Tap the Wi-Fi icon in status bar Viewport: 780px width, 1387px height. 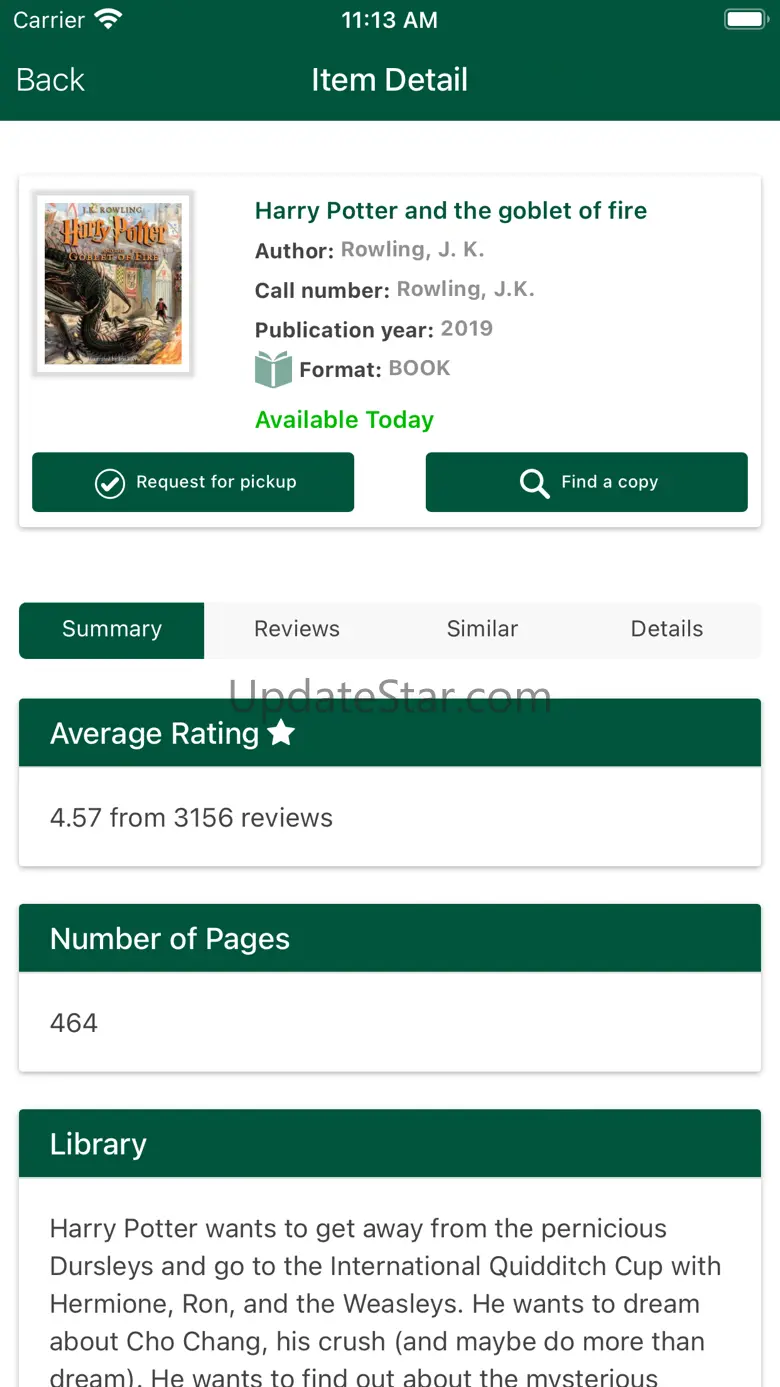pyautogui.click(x=107, y=20)
